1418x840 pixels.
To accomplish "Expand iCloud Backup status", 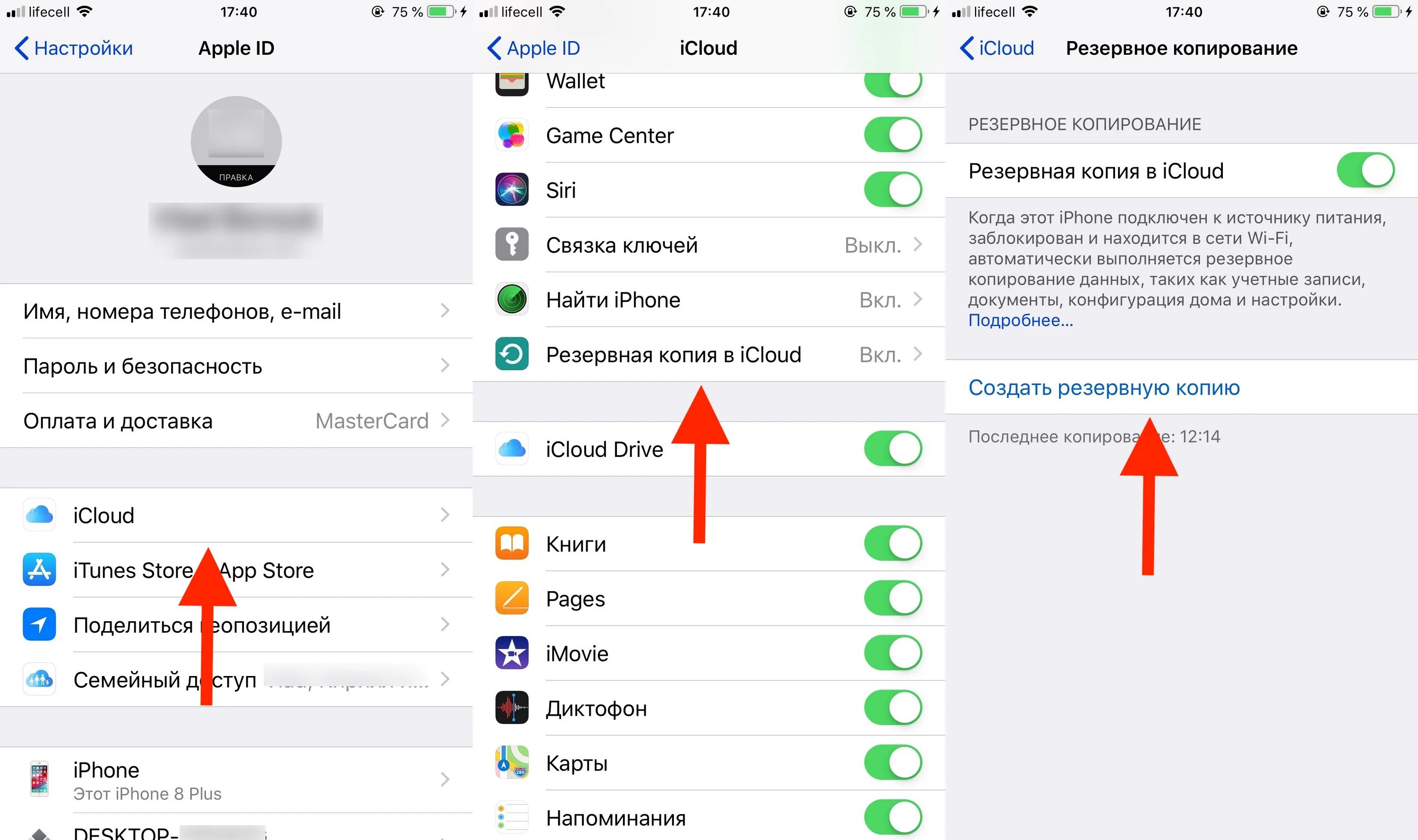I will [x=708, y=354].
